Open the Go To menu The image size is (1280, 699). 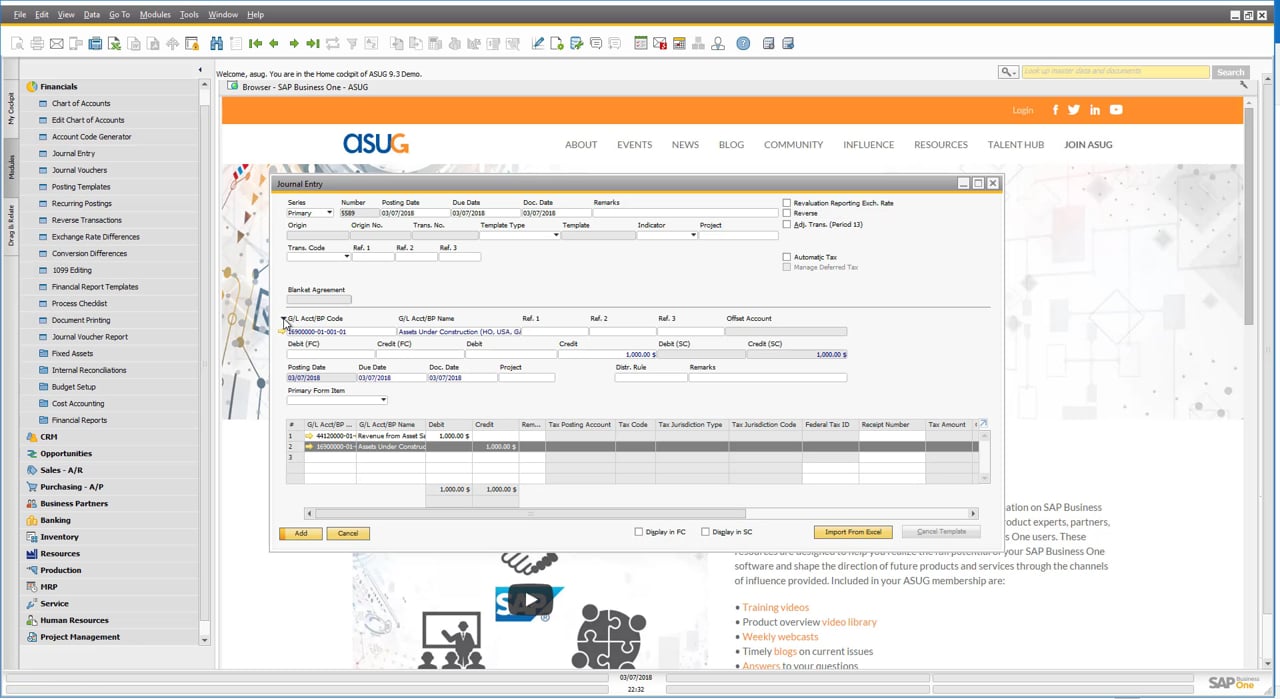point(119,15)
